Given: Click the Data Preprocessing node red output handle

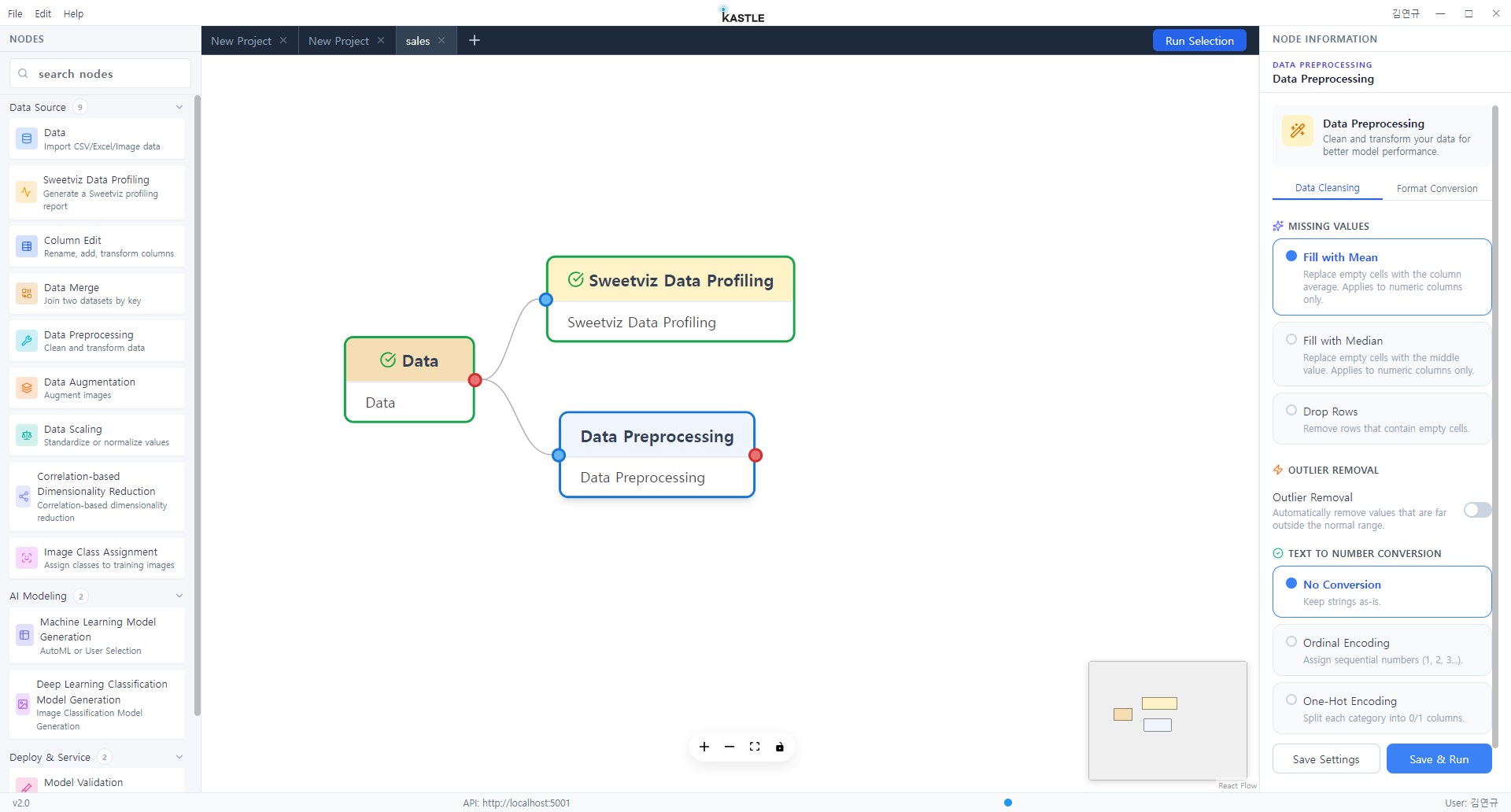Looking at the screenshot, I should coord(755,455).
